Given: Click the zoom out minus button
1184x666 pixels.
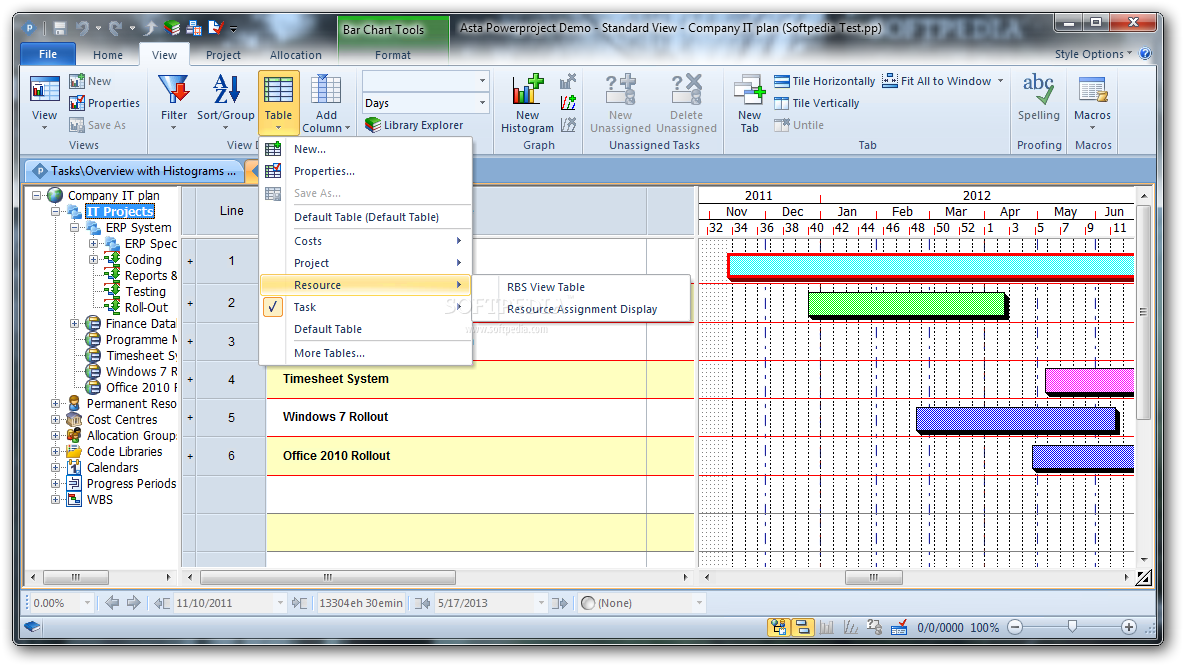Looking at the screenshot, I should [1015, 627].
